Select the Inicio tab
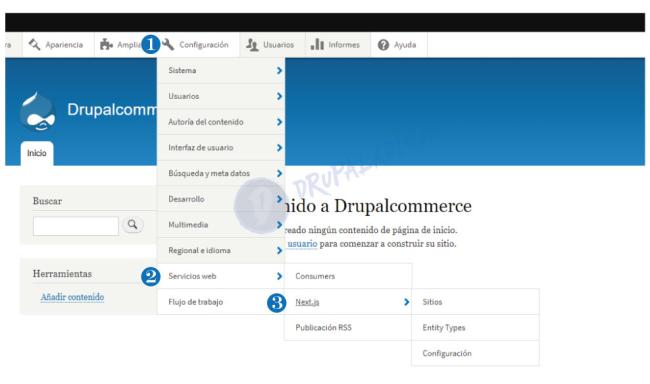The height and width of the screenshot is (384, 650). (37, 153)
